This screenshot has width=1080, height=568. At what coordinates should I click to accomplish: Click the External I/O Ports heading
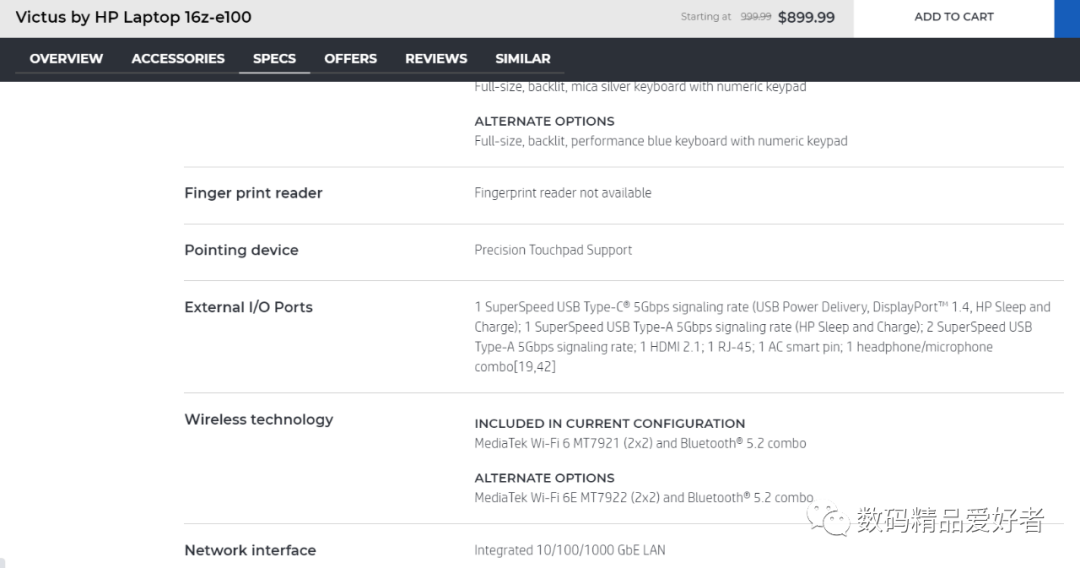click(248, 307)
